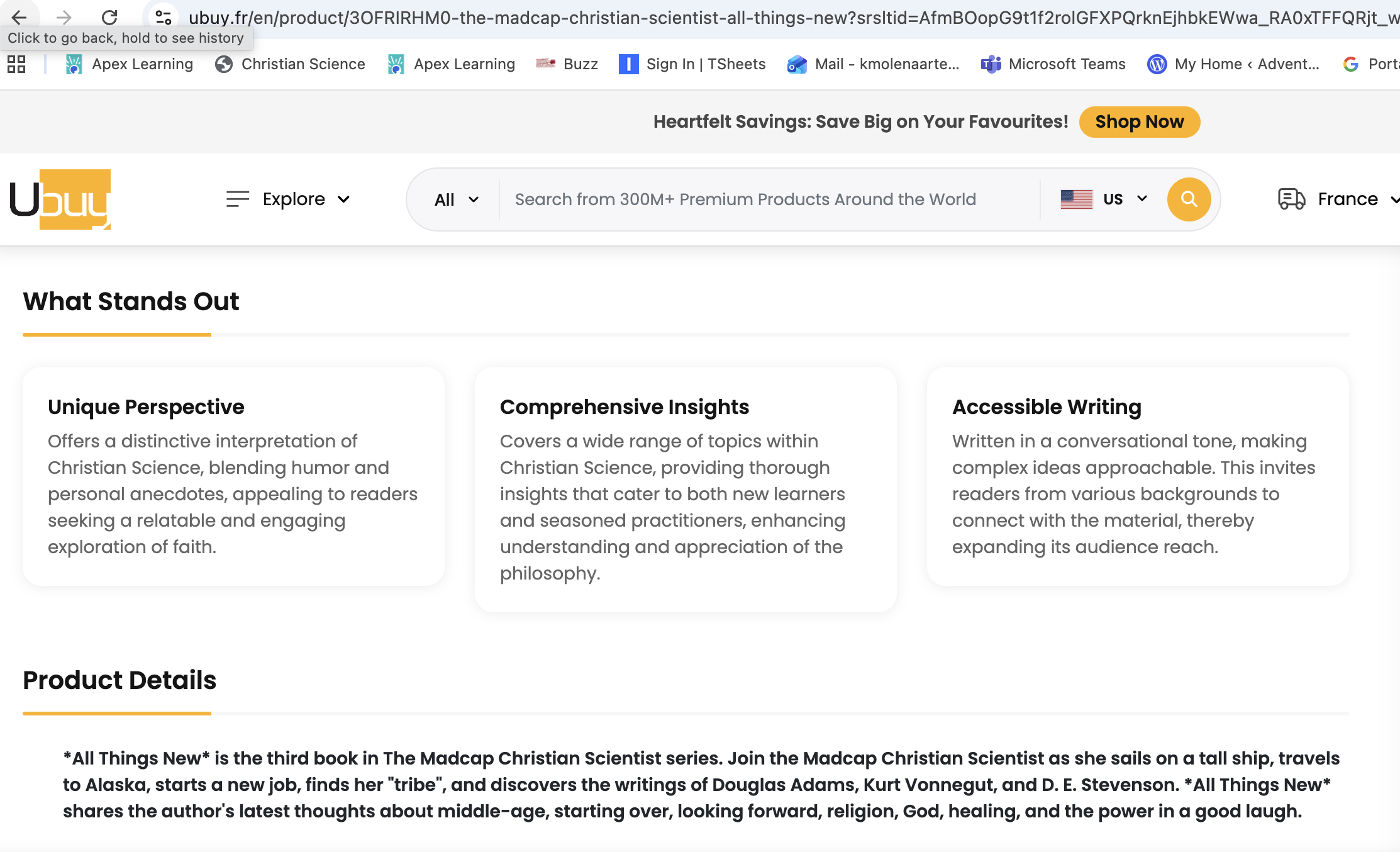Click the orange search magnifier button
The image size is (1400, 852).
(x=1188, y=199)
